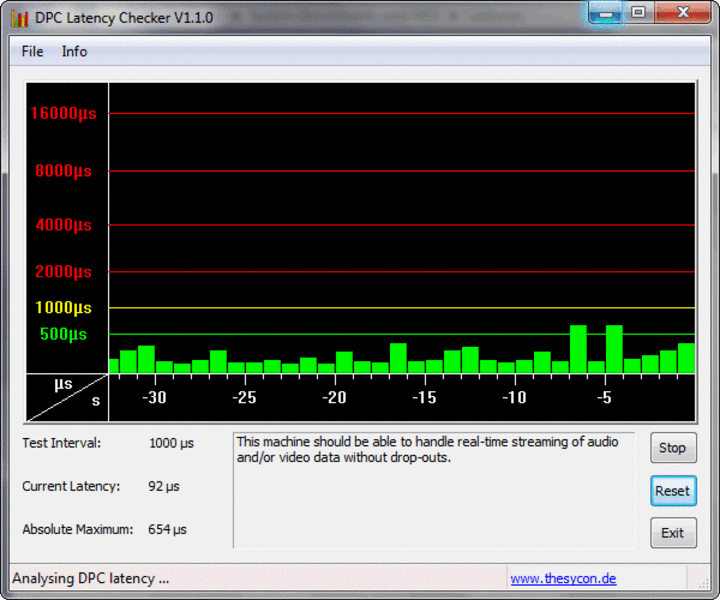Screen dimensions: 720x600
Task: Click the Current Latency label
Action: point(71,487)
